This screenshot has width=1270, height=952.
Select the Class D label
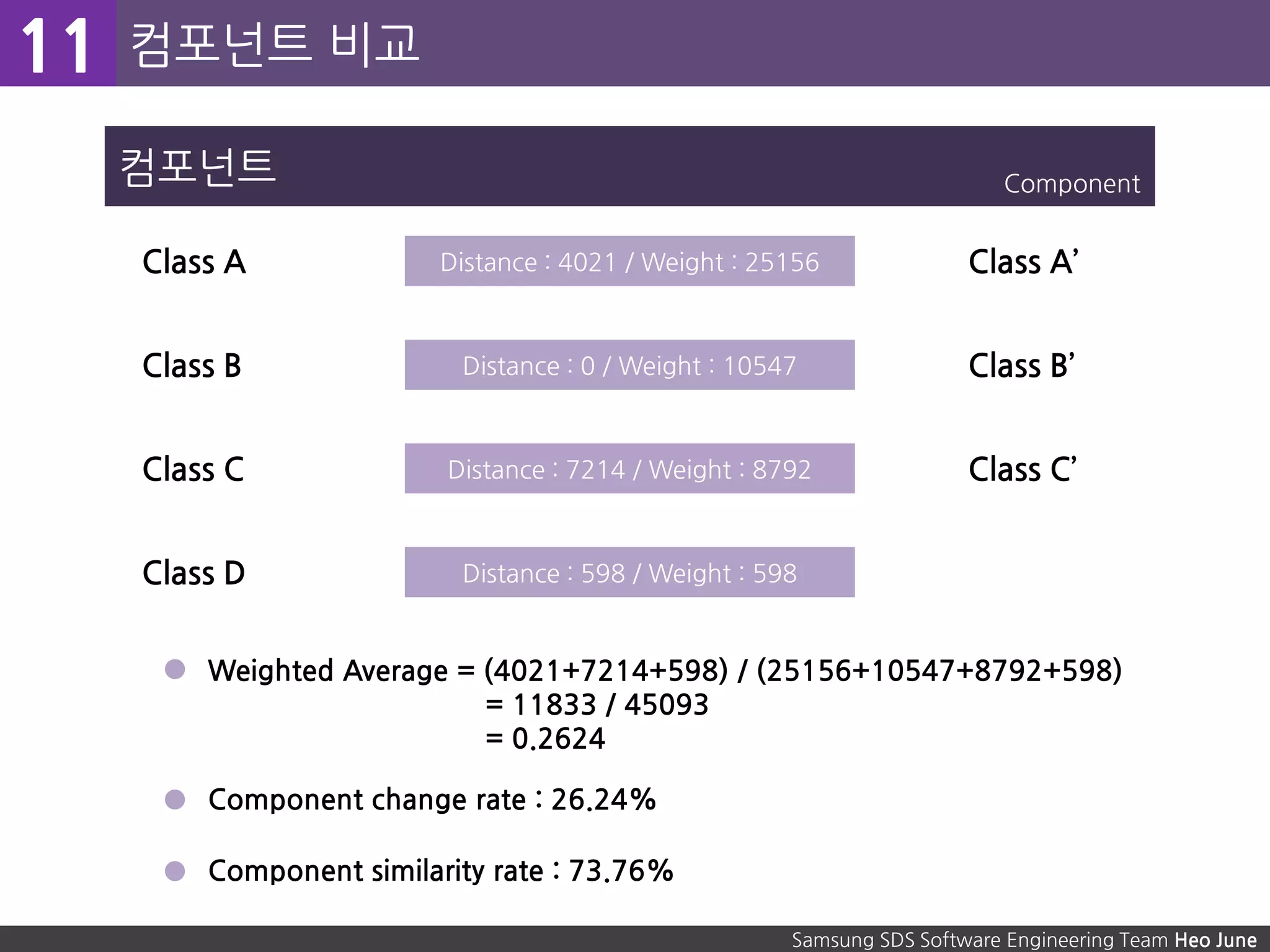(193, 572)
